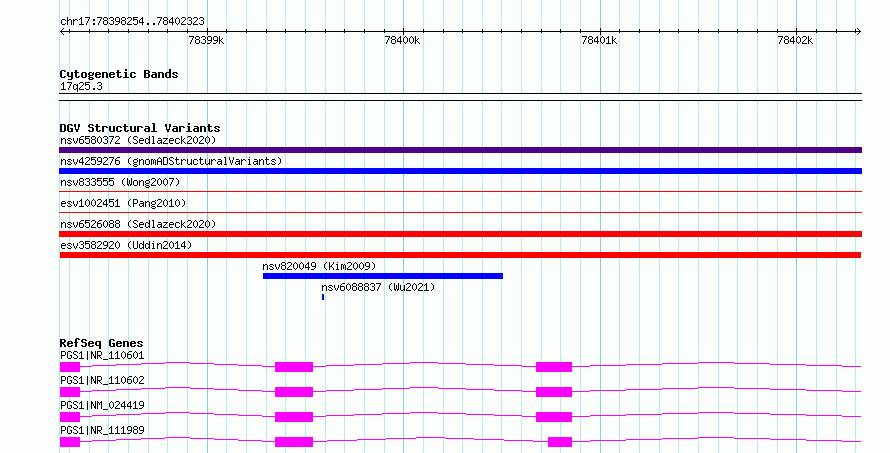Open variant label nsv6088837 (Wu2021)
Screen dimensions: 890x453
coord(378,287)
